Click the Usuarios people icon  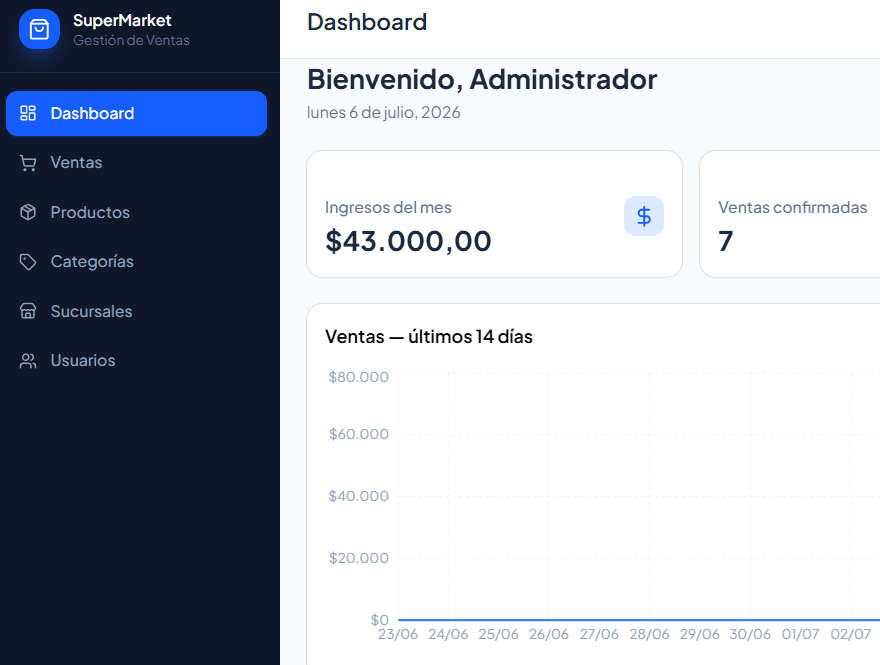pos(28,360)
